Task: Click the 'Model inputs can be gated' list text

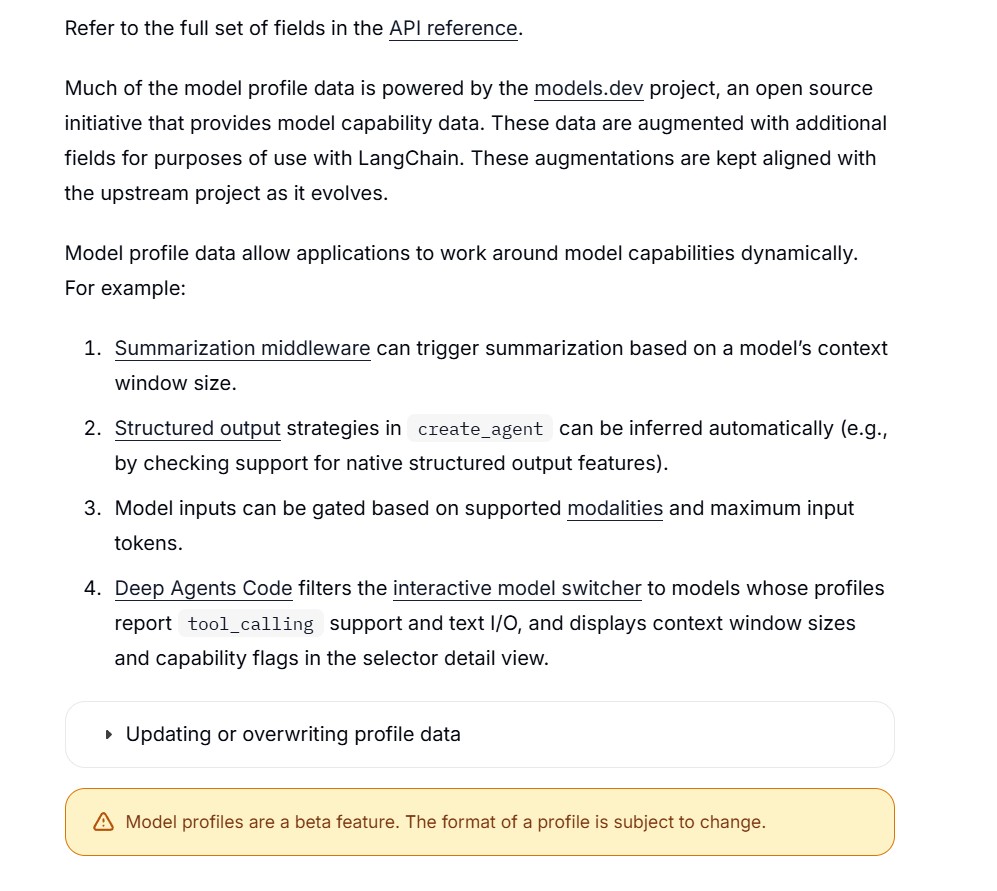Action: 484,525
